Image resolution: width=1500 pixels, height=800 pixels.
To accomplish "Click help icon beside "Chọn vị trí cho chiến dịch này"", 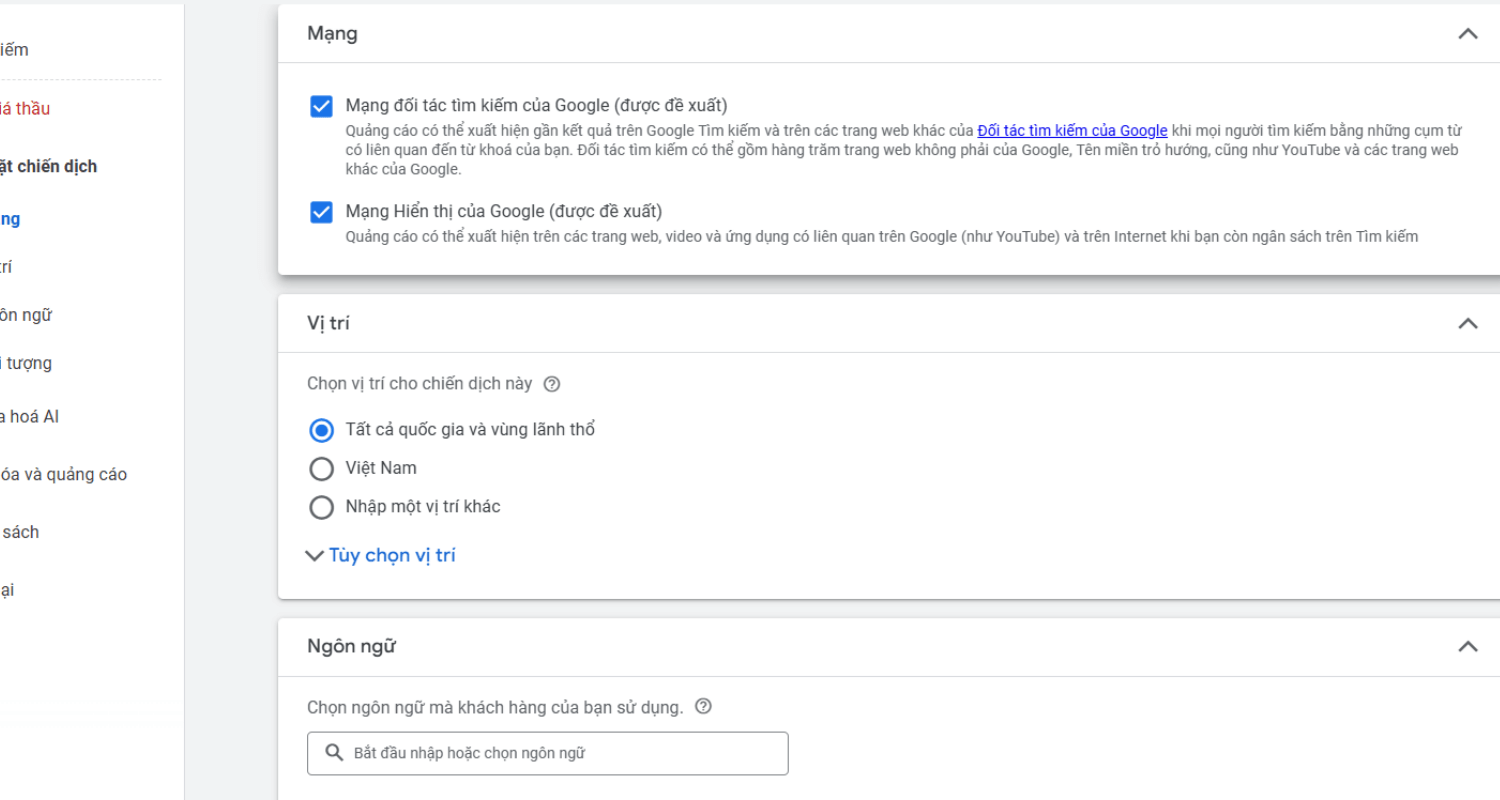I will pos(552,384).
